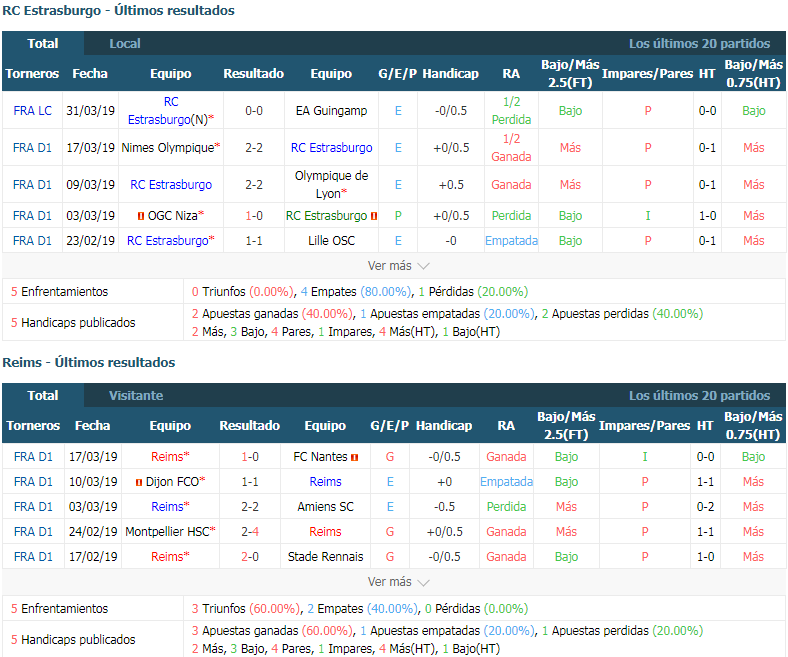Open FC Nantes team link
Viewport: 788px width, 657px height.
(x=320, y=456)
